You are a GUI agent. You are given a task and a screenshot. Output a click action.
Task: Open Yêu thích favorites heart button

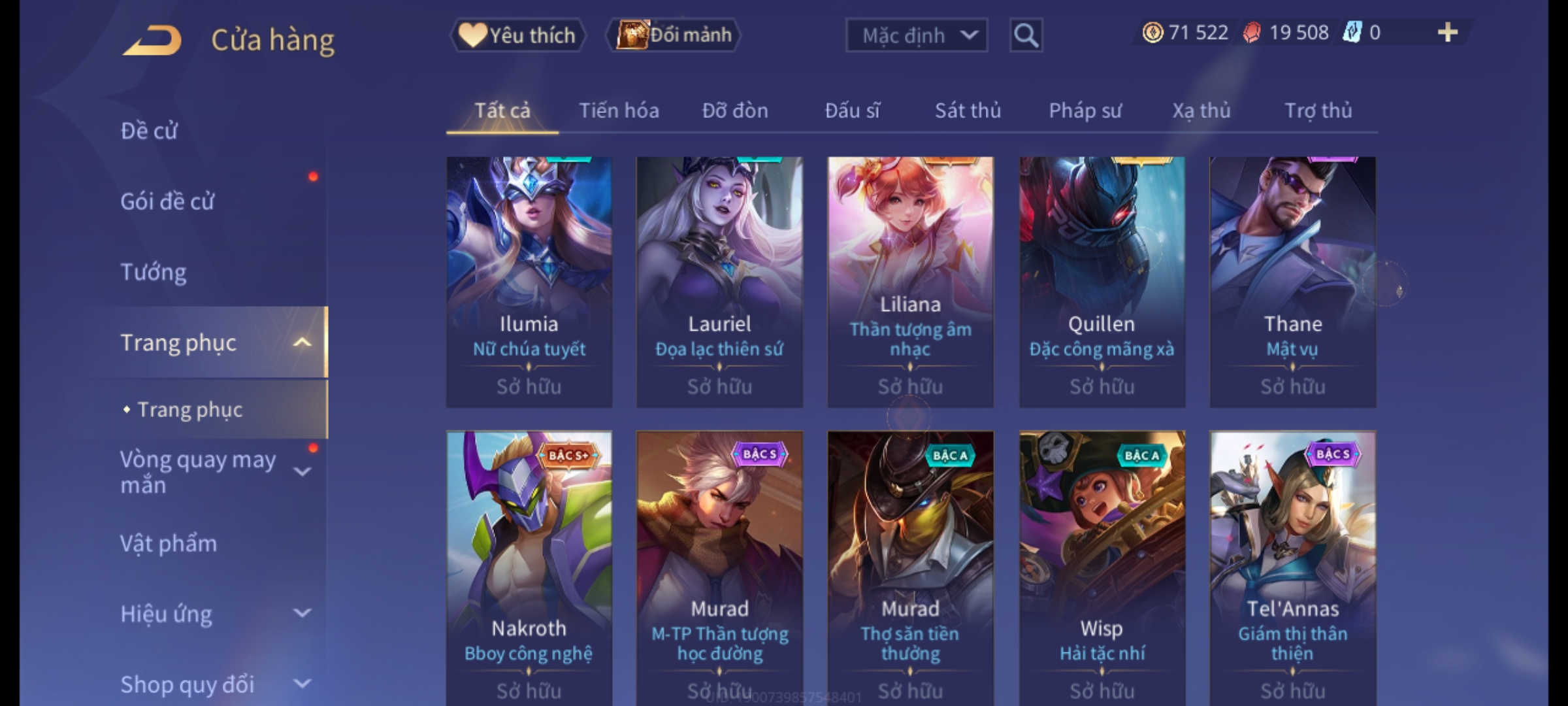tap(517, 35)
